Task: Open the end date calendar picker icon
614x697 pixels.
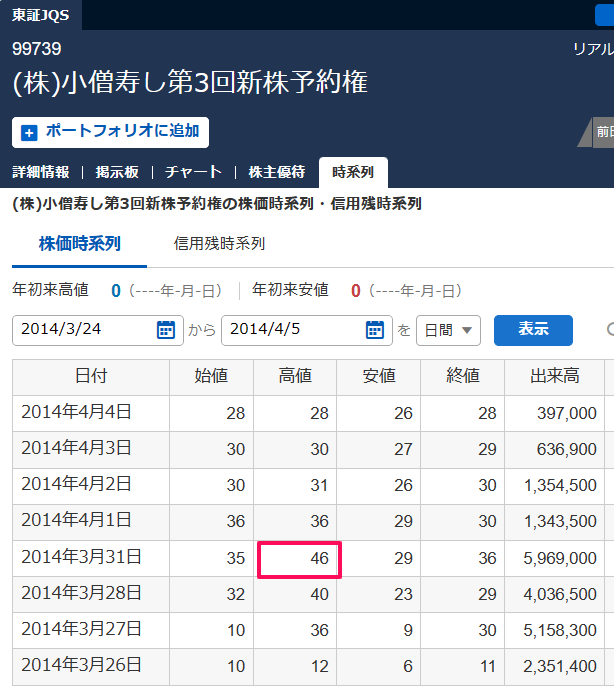Action: pyautogui.click(x=374, y=330)
